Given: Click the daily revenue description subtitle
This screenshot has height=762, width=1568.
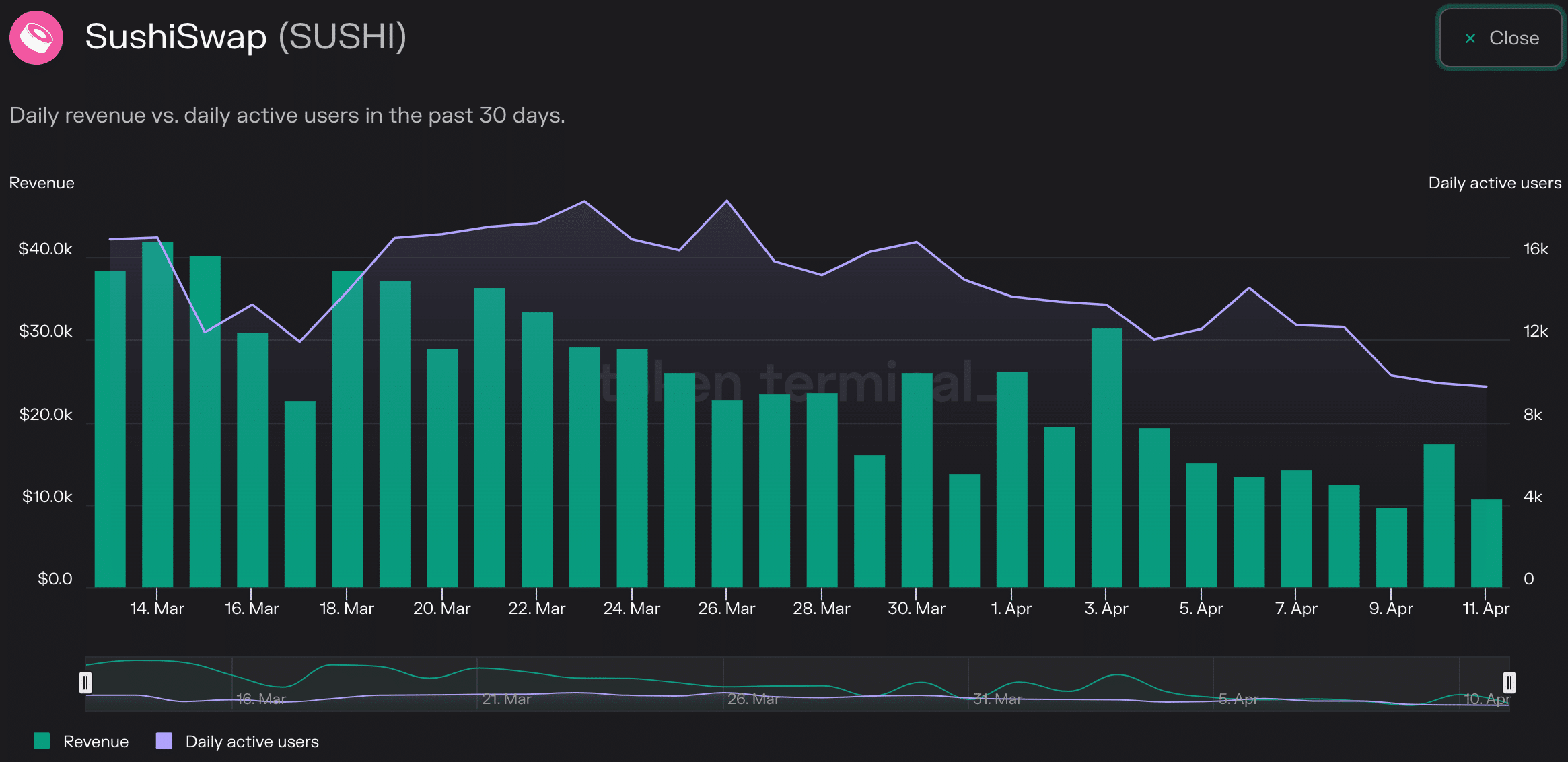Looking at the screenshot, I should 287,115.
